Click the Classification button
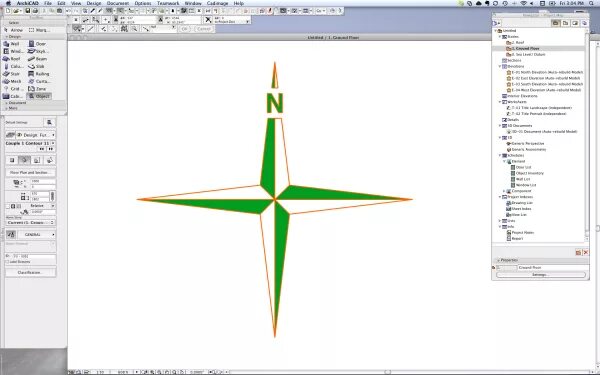The height and width of the screenshot is (375, 600). (x=31, y=272)
